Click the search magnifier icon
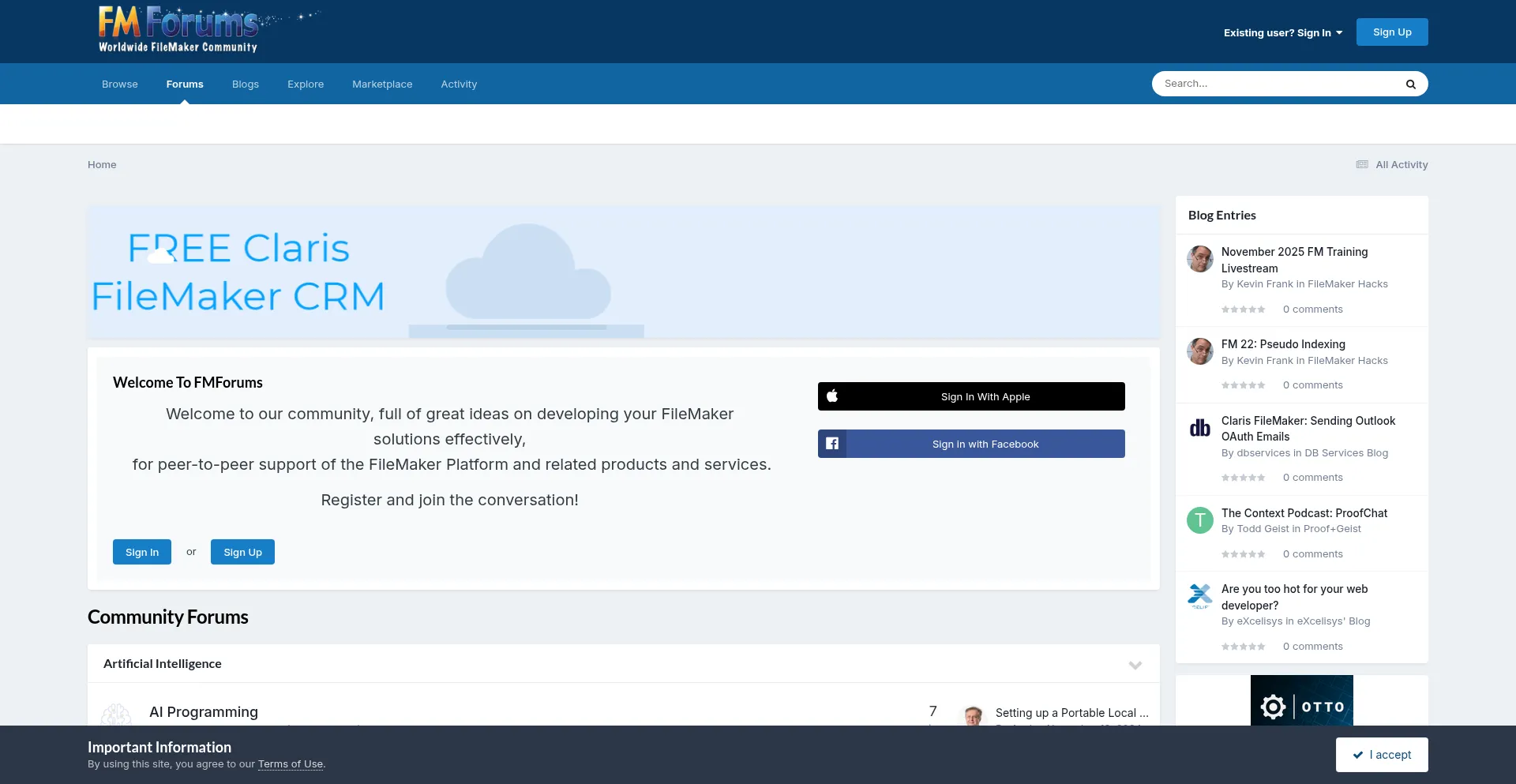The image size is (1516, 784). (x=1410, y=84)
